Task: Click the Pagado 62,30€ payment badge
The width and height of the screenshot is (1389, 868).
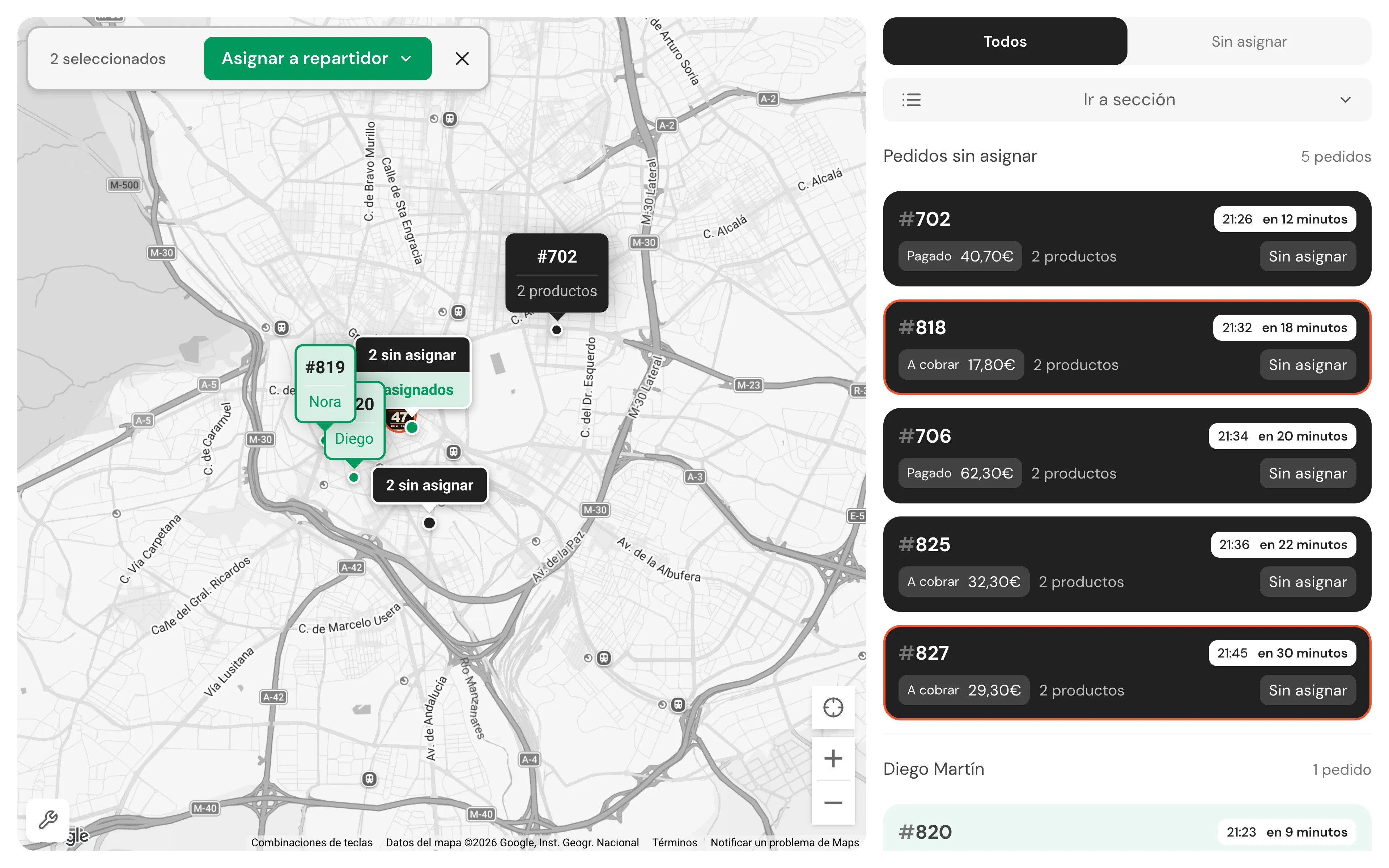Action: tap(960, 473)
